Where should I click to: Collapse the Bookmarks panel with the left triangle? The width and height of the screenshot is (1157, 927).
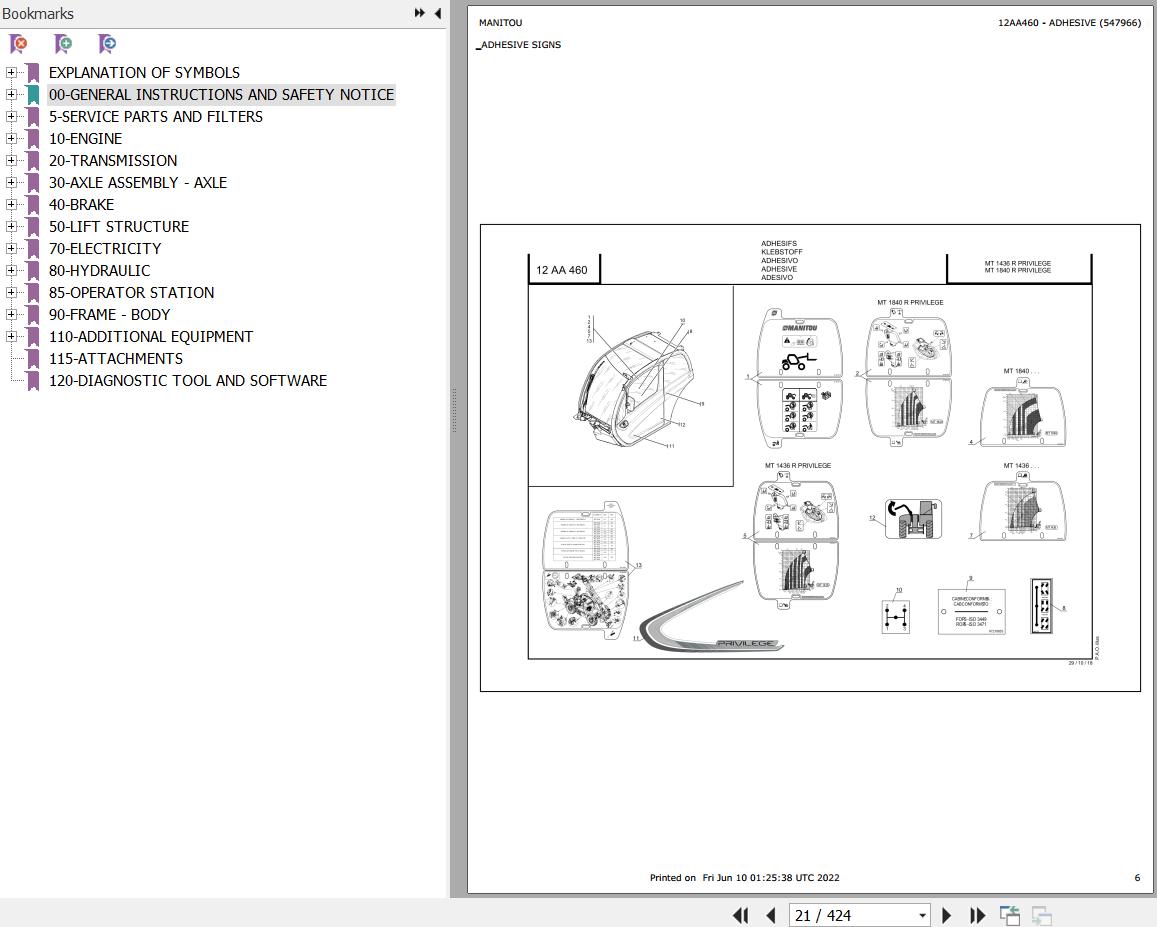(438, 13)
